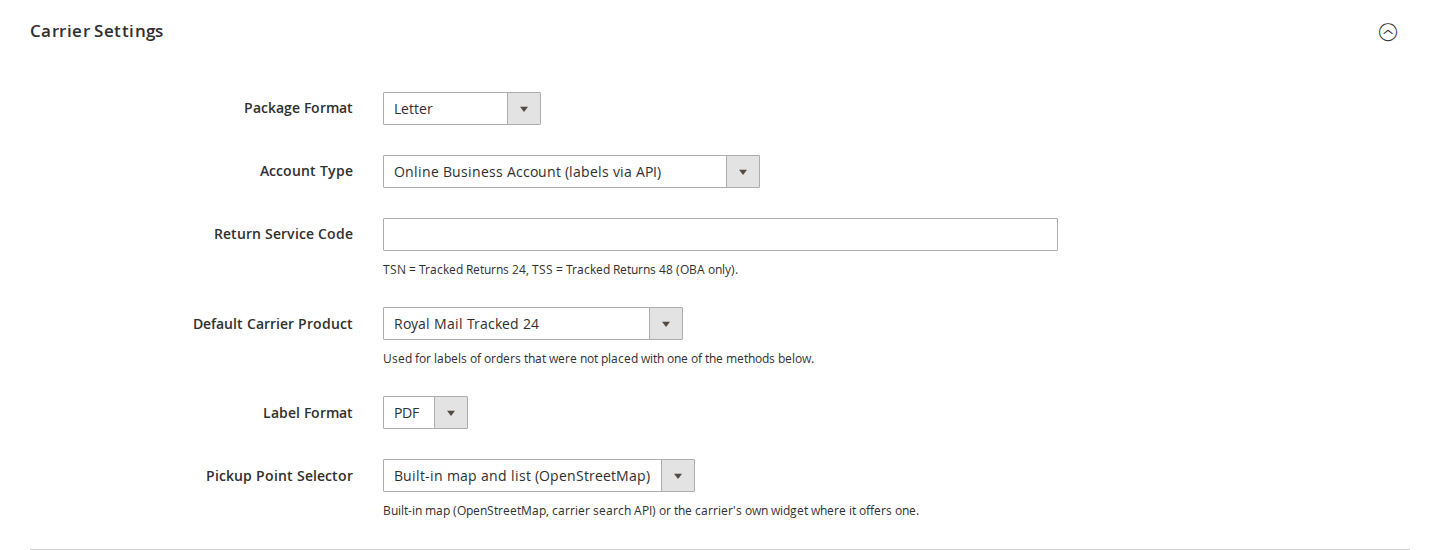The height and width of the screenshot is (550, 1440).
Task: Click the Return Service Code input field
Action: [720, 234]
